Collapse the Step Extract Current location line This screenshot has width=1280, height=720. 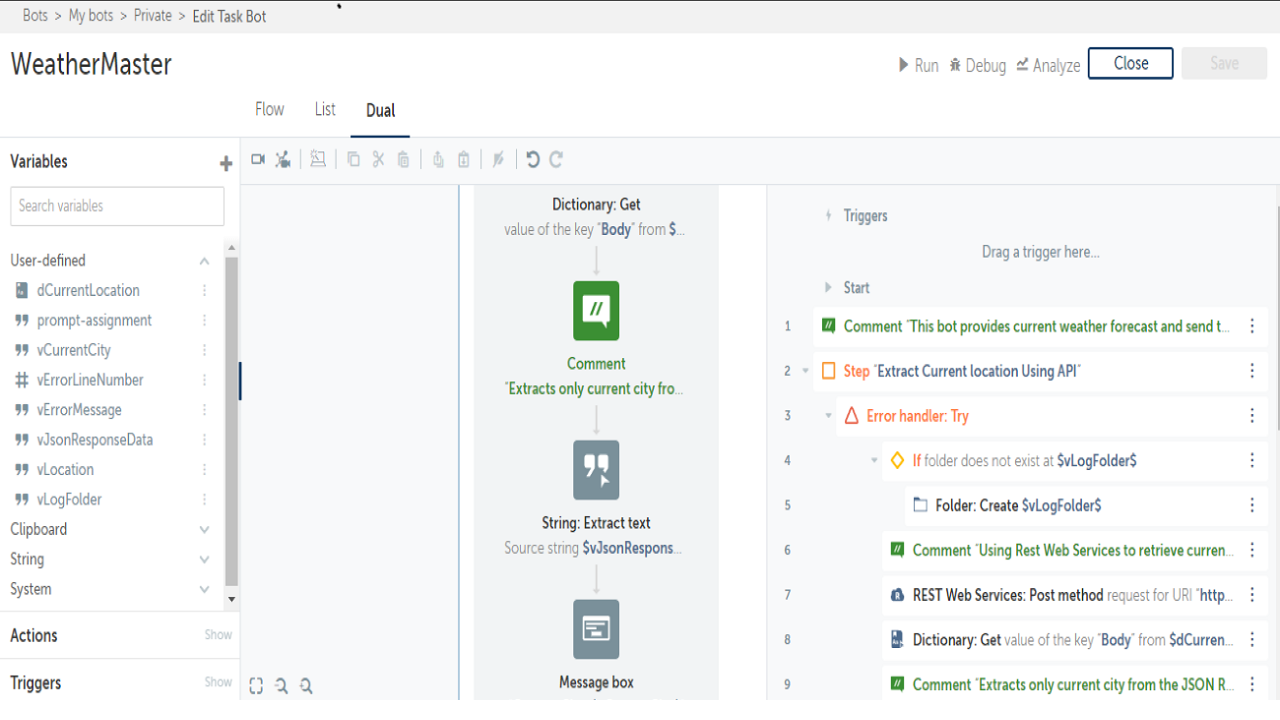point(806,371)
